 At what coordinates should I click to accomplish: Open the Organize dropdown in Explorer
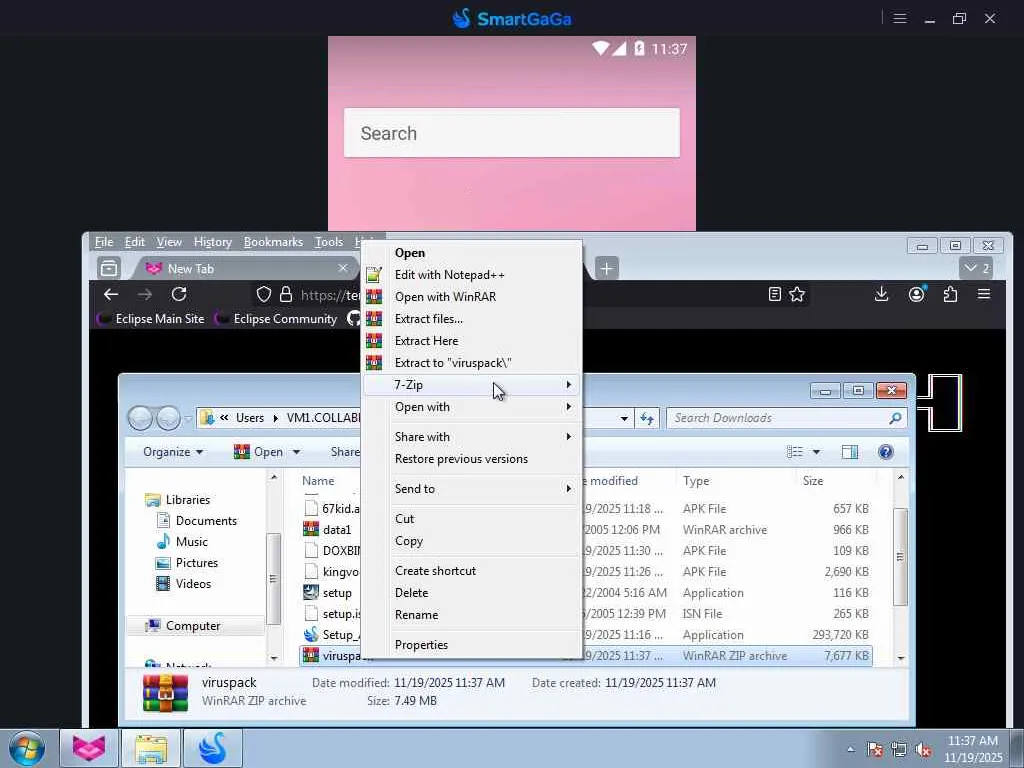pyautogui.click(x=173, y=452)
